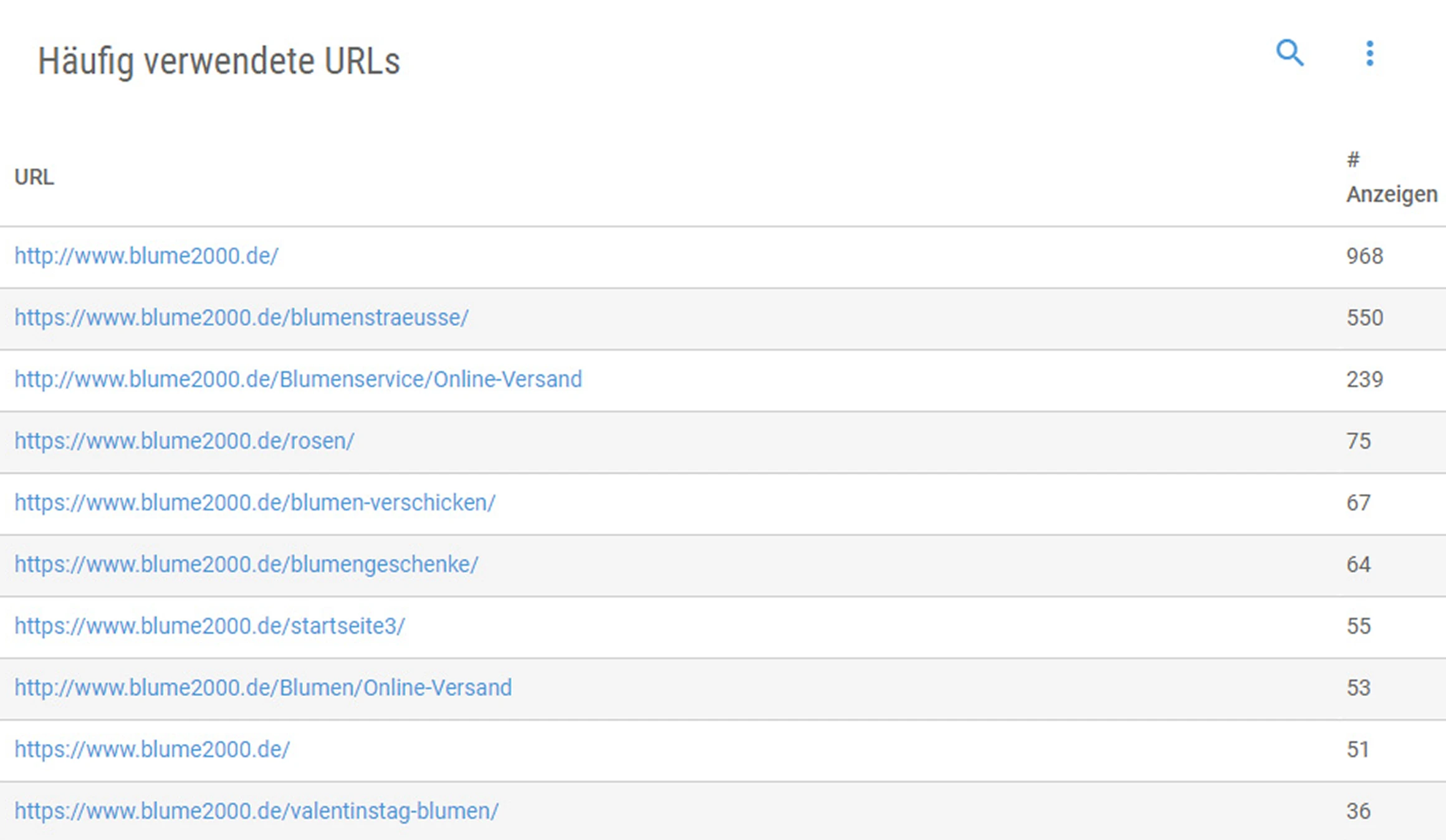Open the Blumen/Online-Versand link
This screenshot has width=1446, height=840.
pyautogui.click(x=263, y=688)
